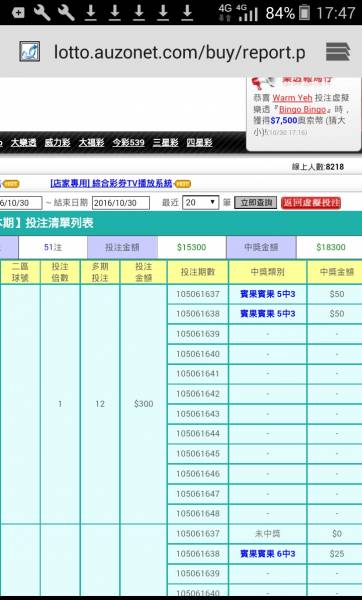
Task: Tap the lotto.auzonet.com address bar
Action: 180,52
